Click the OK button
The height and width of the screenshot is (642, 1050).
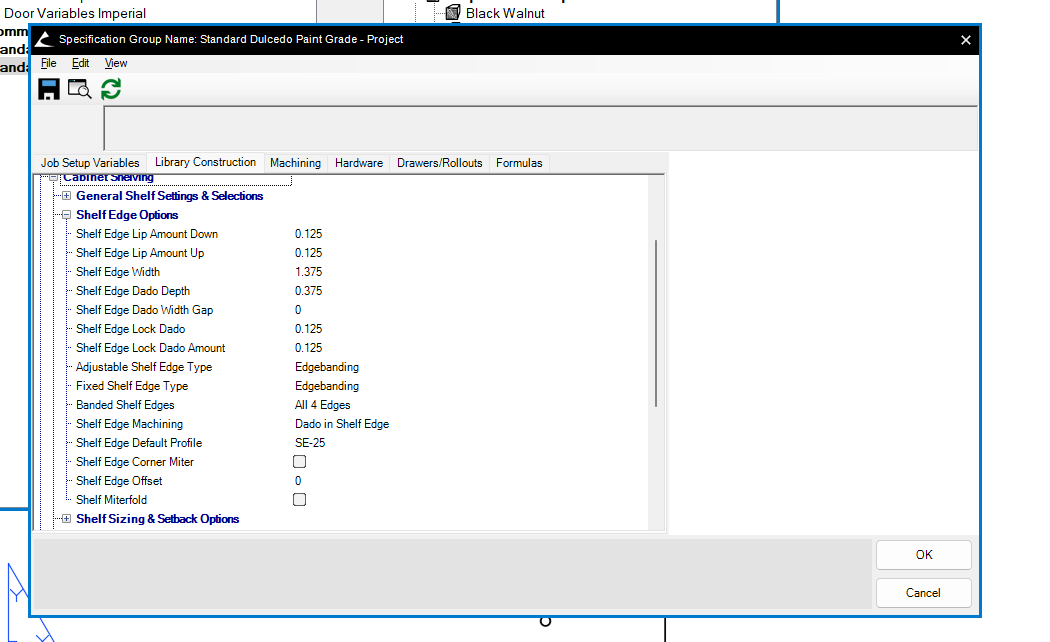coord(923,555)
